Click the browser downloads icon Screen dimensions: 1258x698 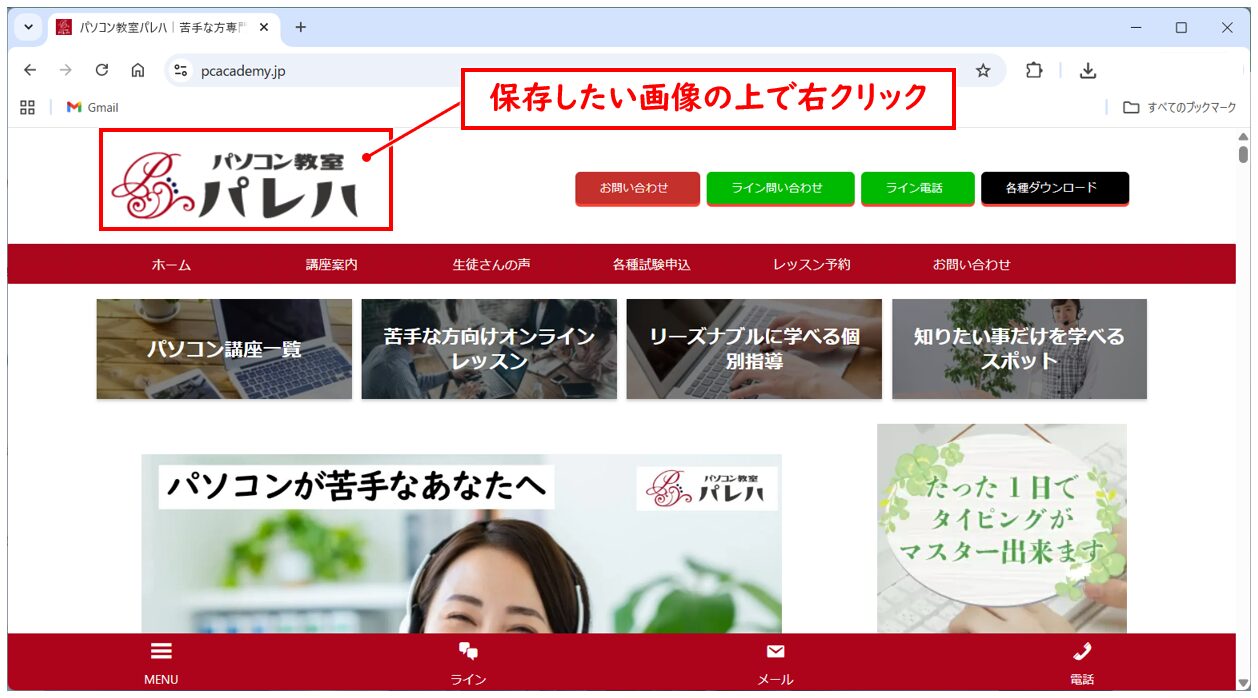(1088, 70)
